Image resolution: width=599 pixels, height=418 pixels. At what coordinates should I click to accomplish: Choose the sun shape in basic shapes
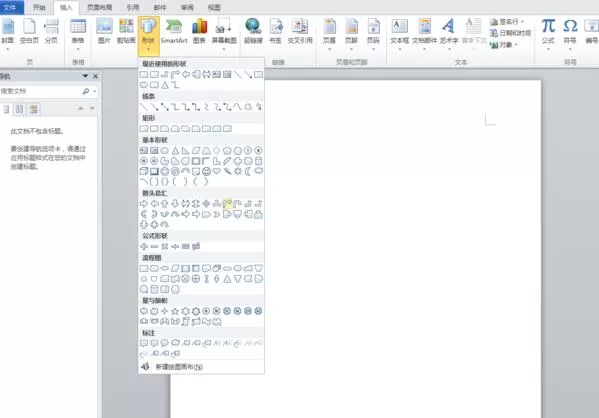(x=238, y=172)
